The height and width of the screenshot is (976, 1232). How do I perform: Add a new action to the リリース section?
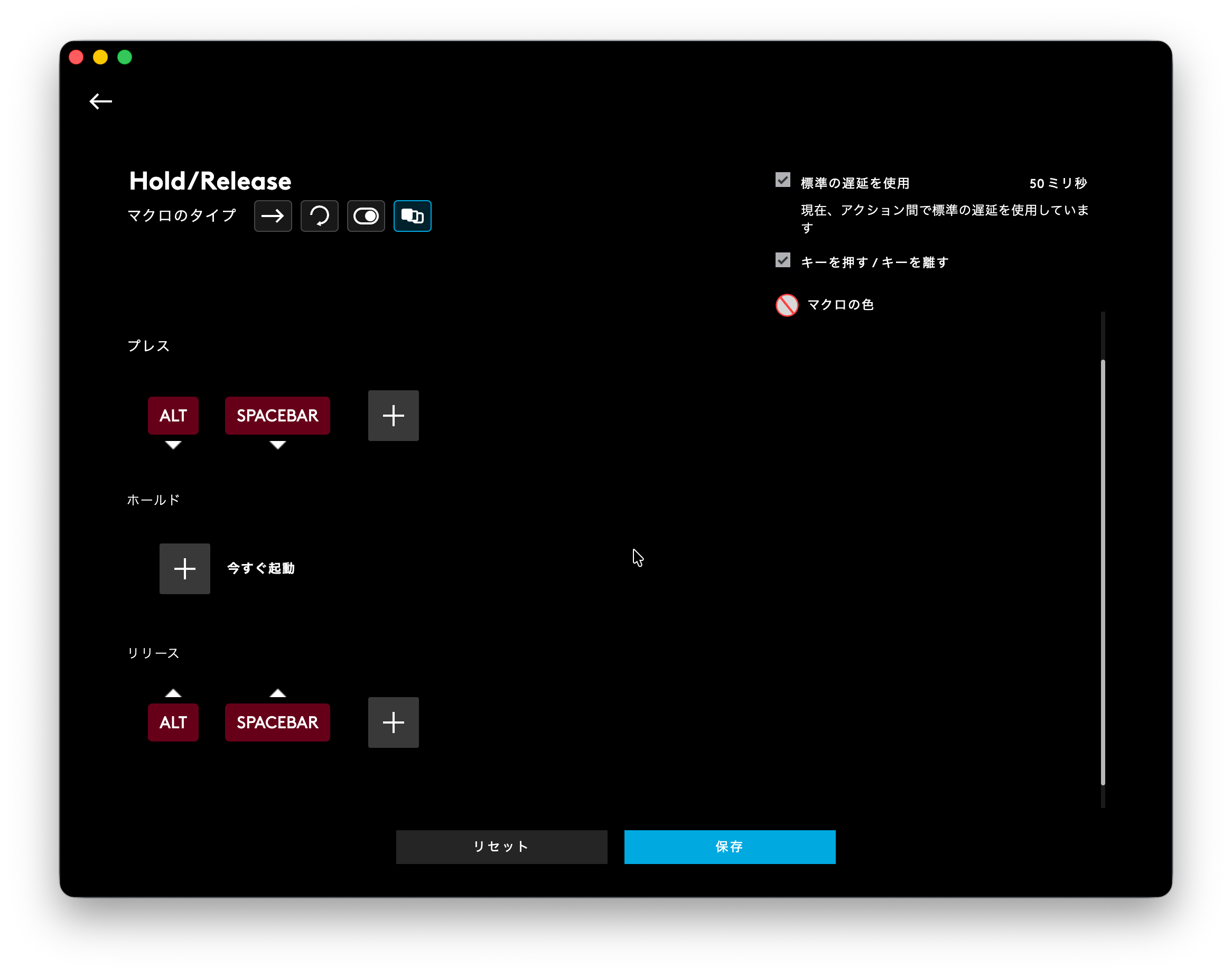393,722
